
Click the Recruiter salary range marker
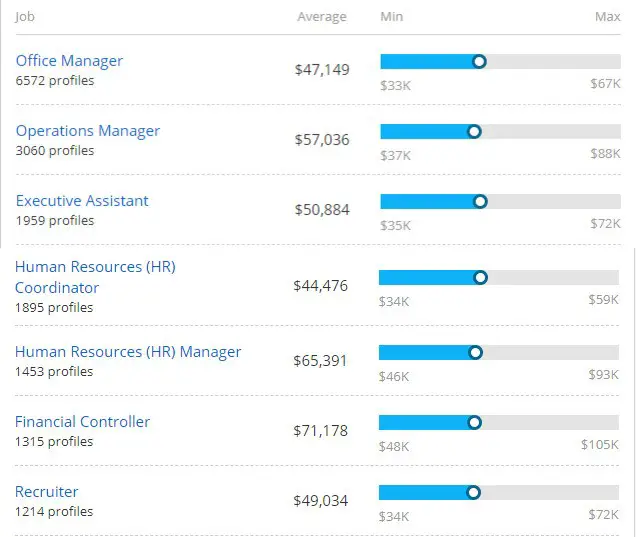(474, 492)
